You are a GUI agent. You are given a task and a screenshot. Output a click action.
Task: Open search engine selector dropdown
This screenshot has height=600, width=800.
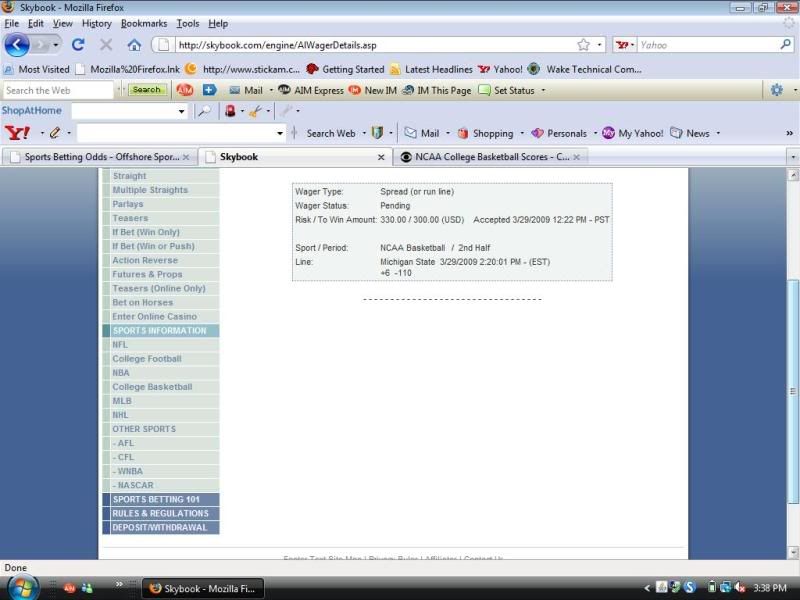pos(624,45)
